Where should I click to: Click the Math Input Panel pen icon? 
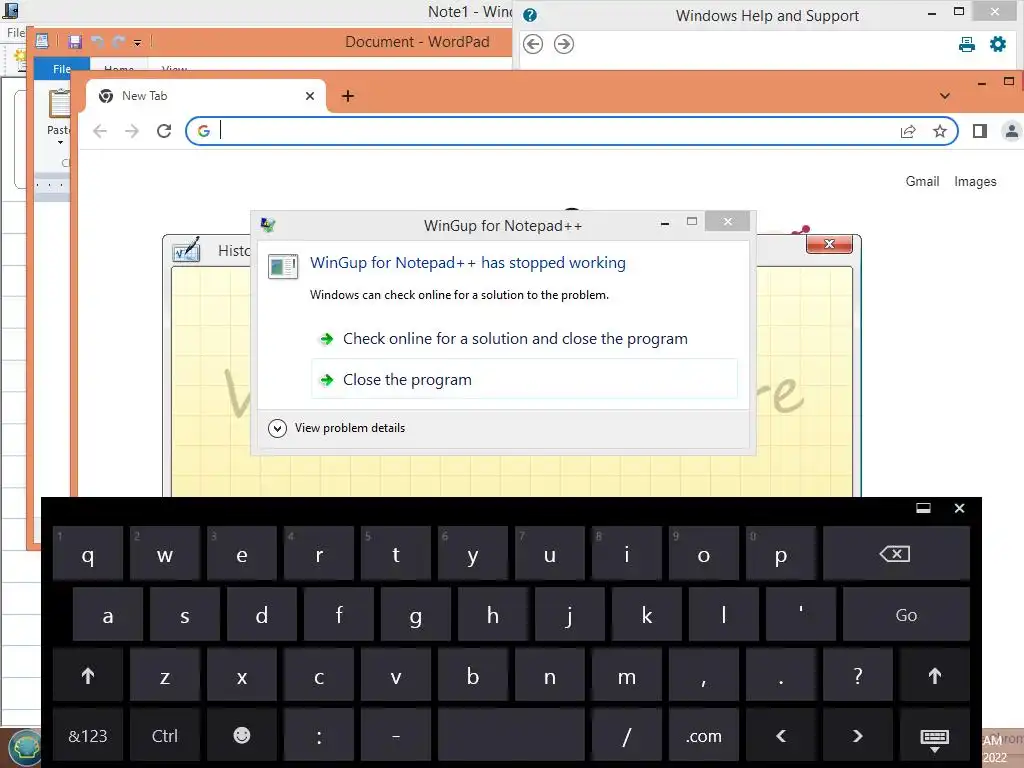tap(186, 250)
